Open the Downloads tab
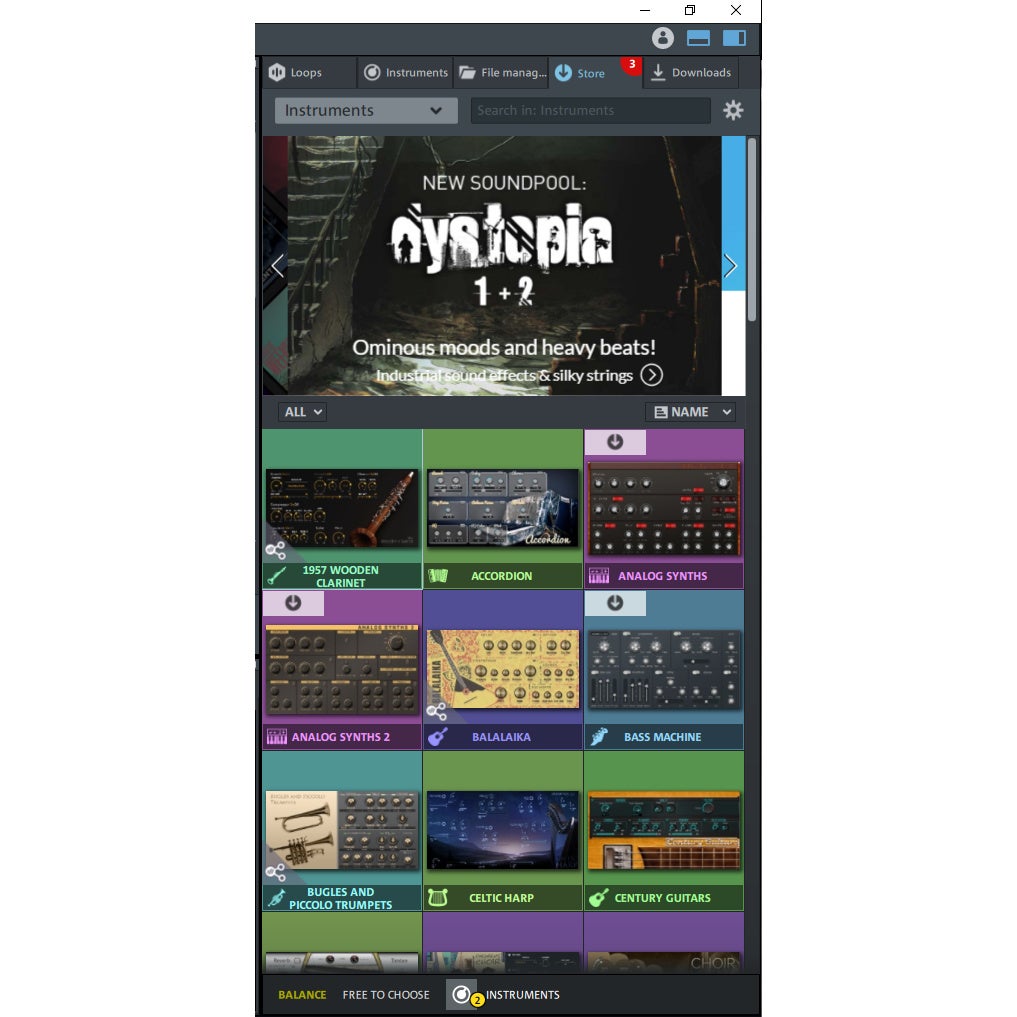1017x1017 pixels. click(x=691, y=73)
